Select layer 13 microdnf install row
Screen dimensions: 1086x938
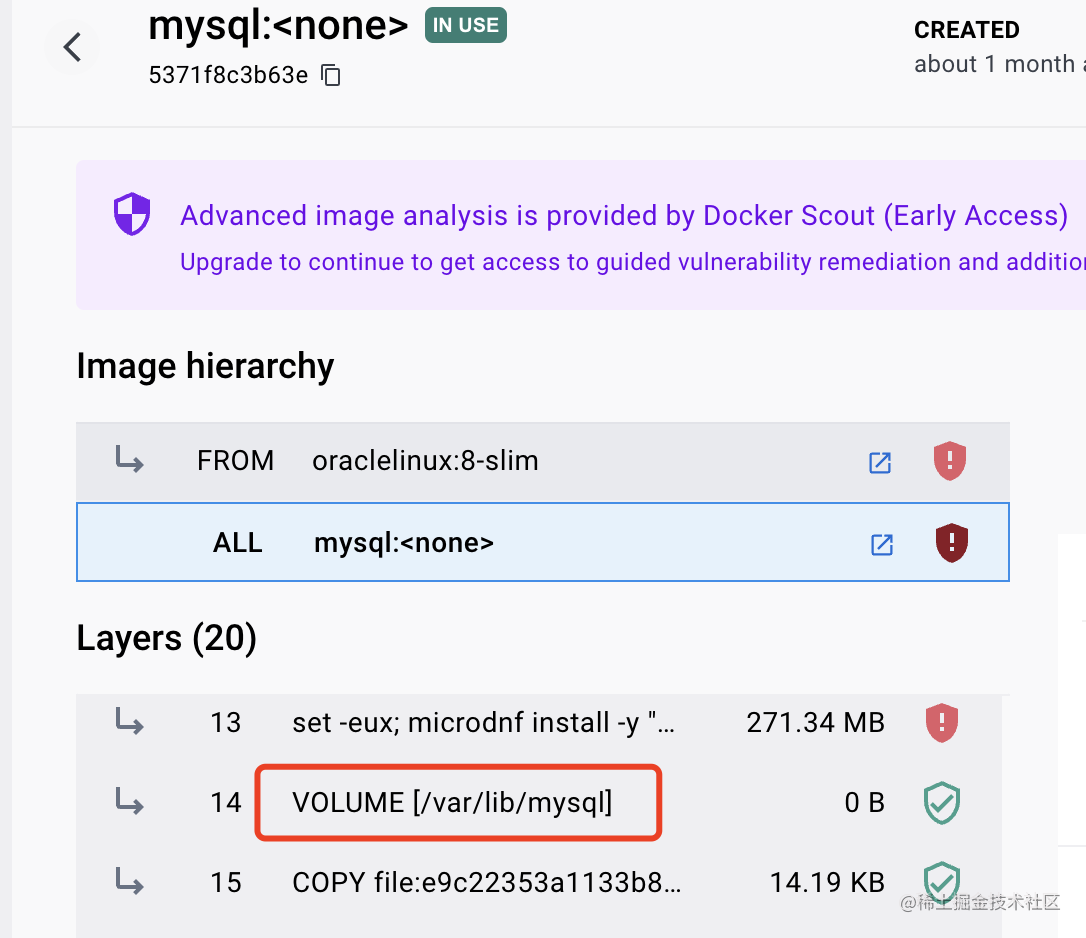[x=483, y=722]
